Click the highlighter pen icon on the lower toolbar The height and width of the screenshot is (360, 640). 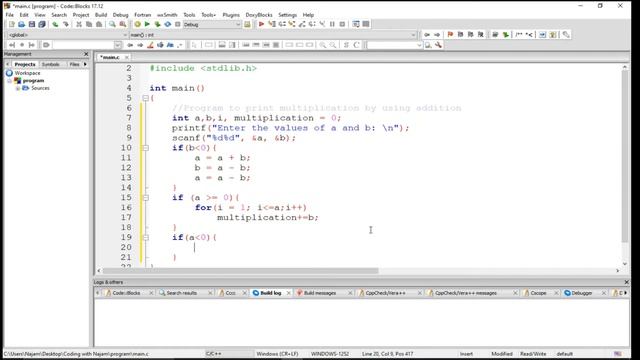tap(150, 45)
